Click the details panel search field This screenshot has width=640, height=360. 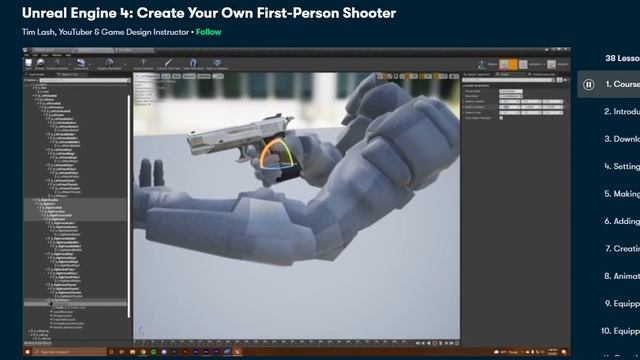509,80
